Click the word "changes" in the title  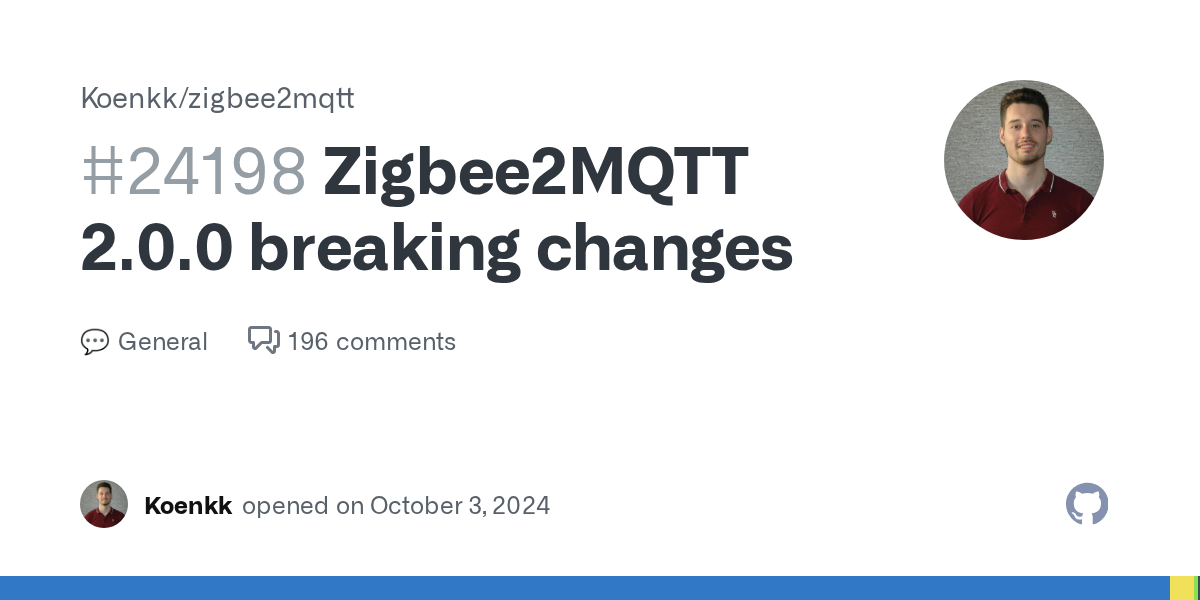pos(665,249)
